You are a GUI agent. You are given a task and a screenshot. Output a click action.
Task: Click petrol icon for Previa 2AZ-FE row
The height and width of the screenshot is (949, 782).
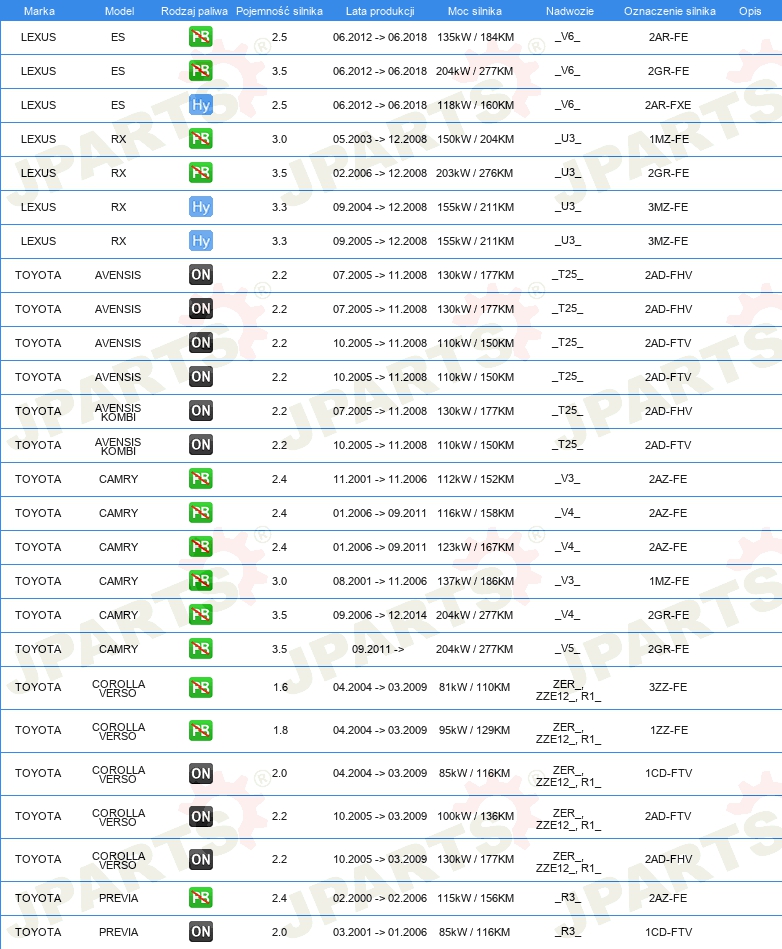pyautogui.click(x=200, y=898)
